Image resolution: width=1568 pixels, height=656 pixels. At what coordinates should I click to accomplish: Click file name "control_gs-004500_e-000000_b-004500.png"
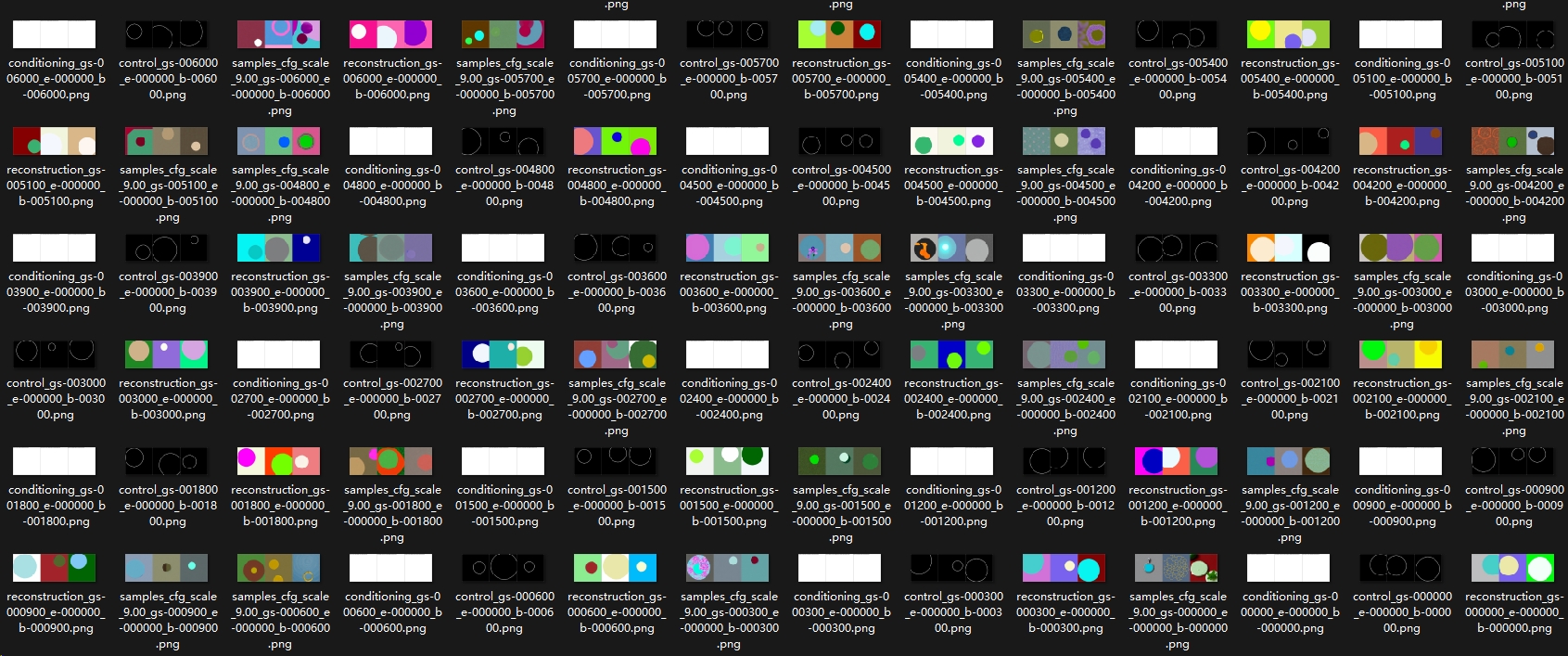(841, 186)
